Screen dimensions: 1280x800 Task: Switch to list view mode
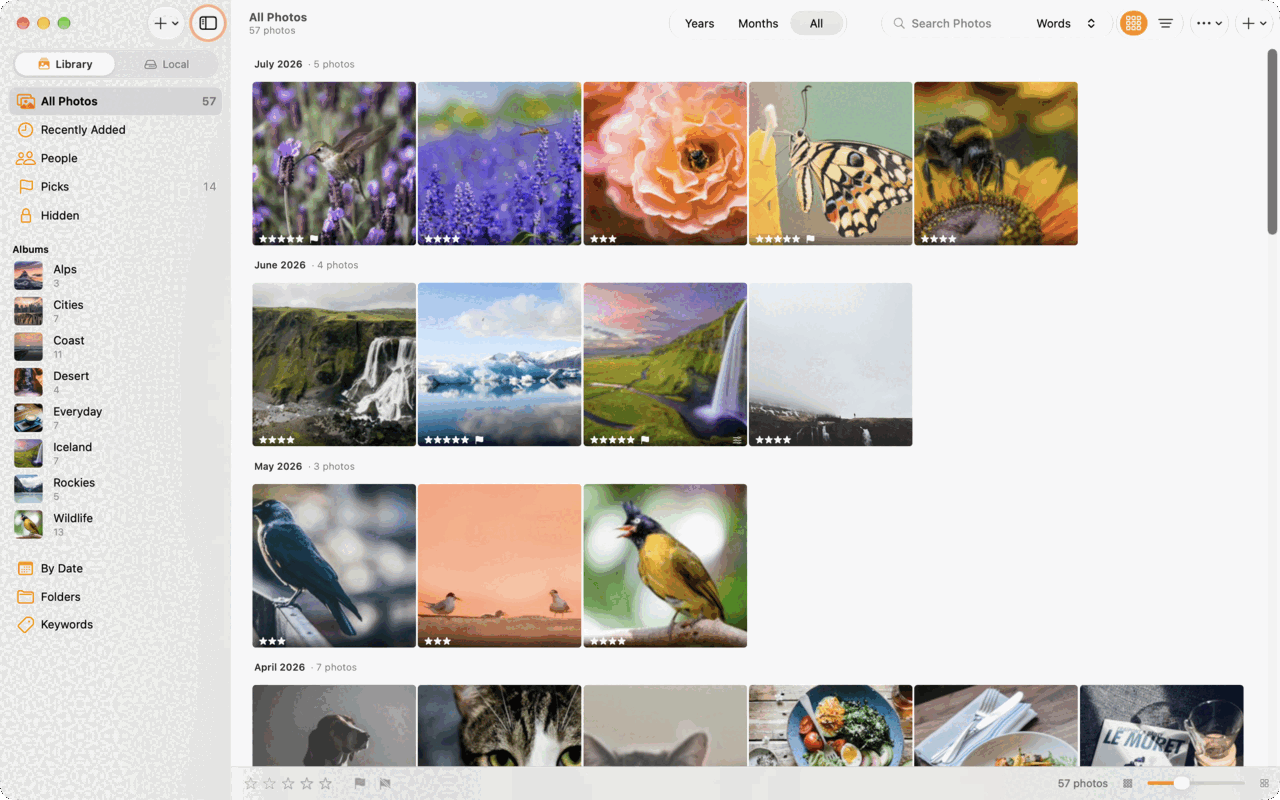pos(1166,23)
